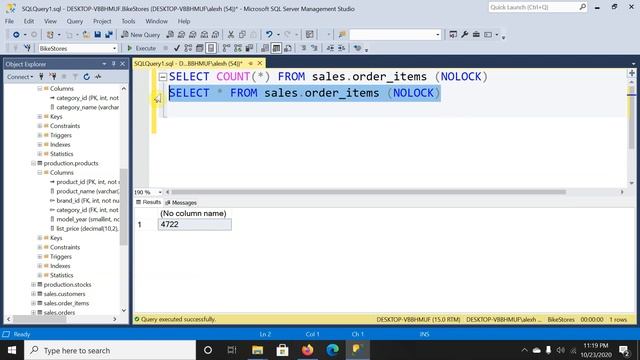Toggle the Object Explorer auto-hide pin
Viewport: 640px width, 360px height.
113,64
